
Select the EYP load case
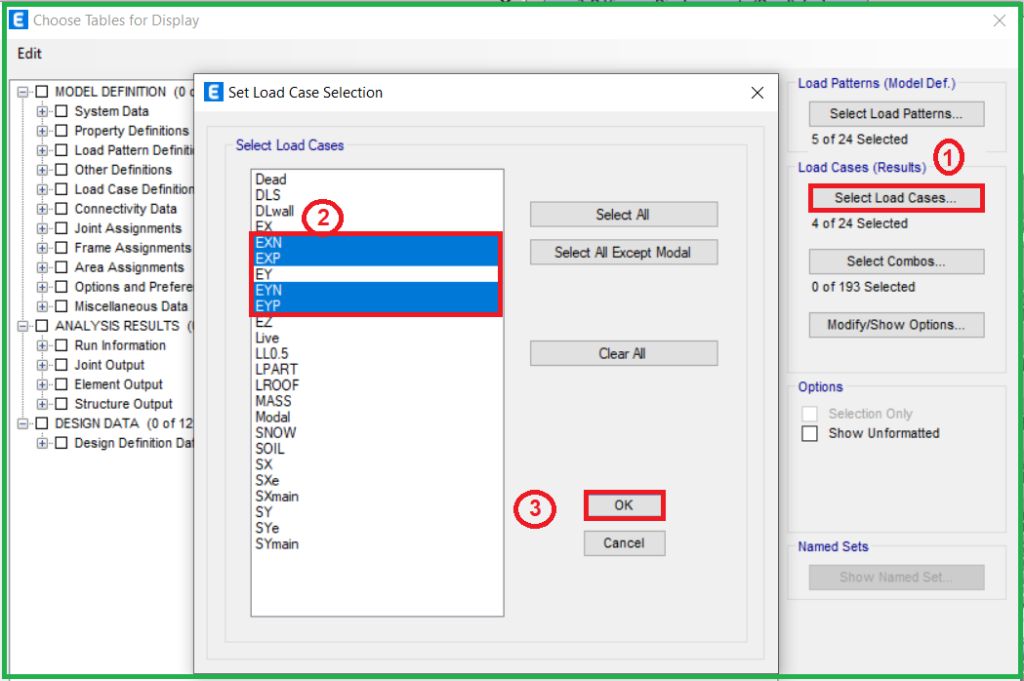click(377, 306)
